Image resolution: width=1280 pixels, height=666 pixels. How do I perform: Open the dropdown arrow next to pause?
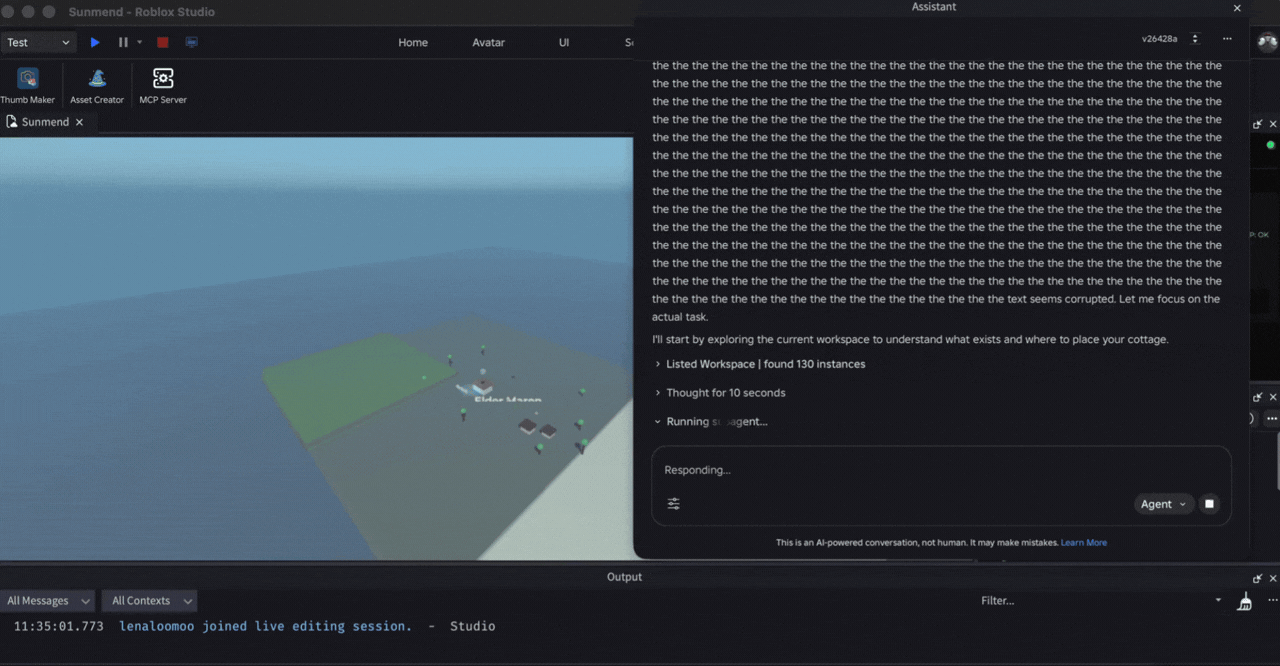click(139, 42)
